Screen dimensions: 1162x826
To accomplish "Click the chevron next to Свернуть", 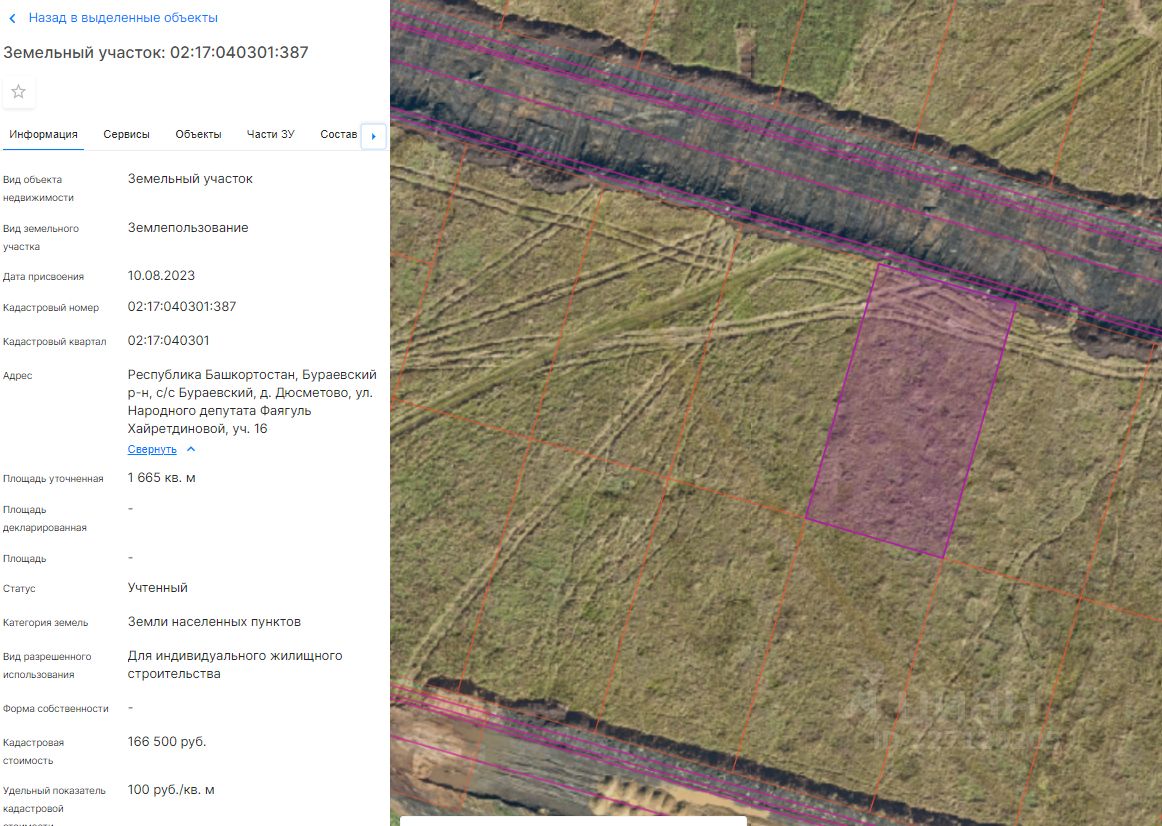I will pos(191,449).
